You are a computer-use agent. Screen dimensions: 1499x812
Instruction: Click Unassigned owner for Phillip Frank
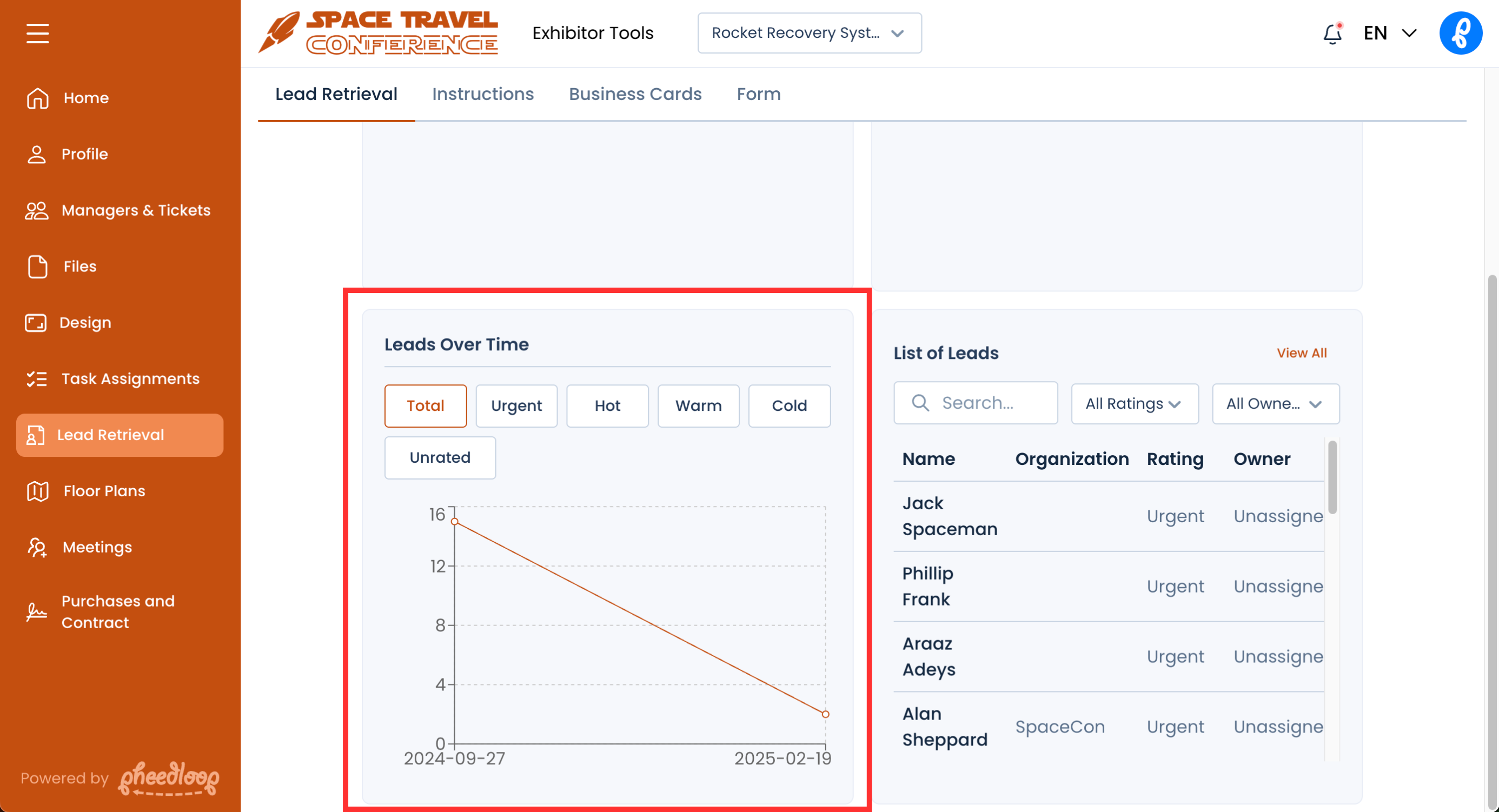click(x=1278, y=587)
